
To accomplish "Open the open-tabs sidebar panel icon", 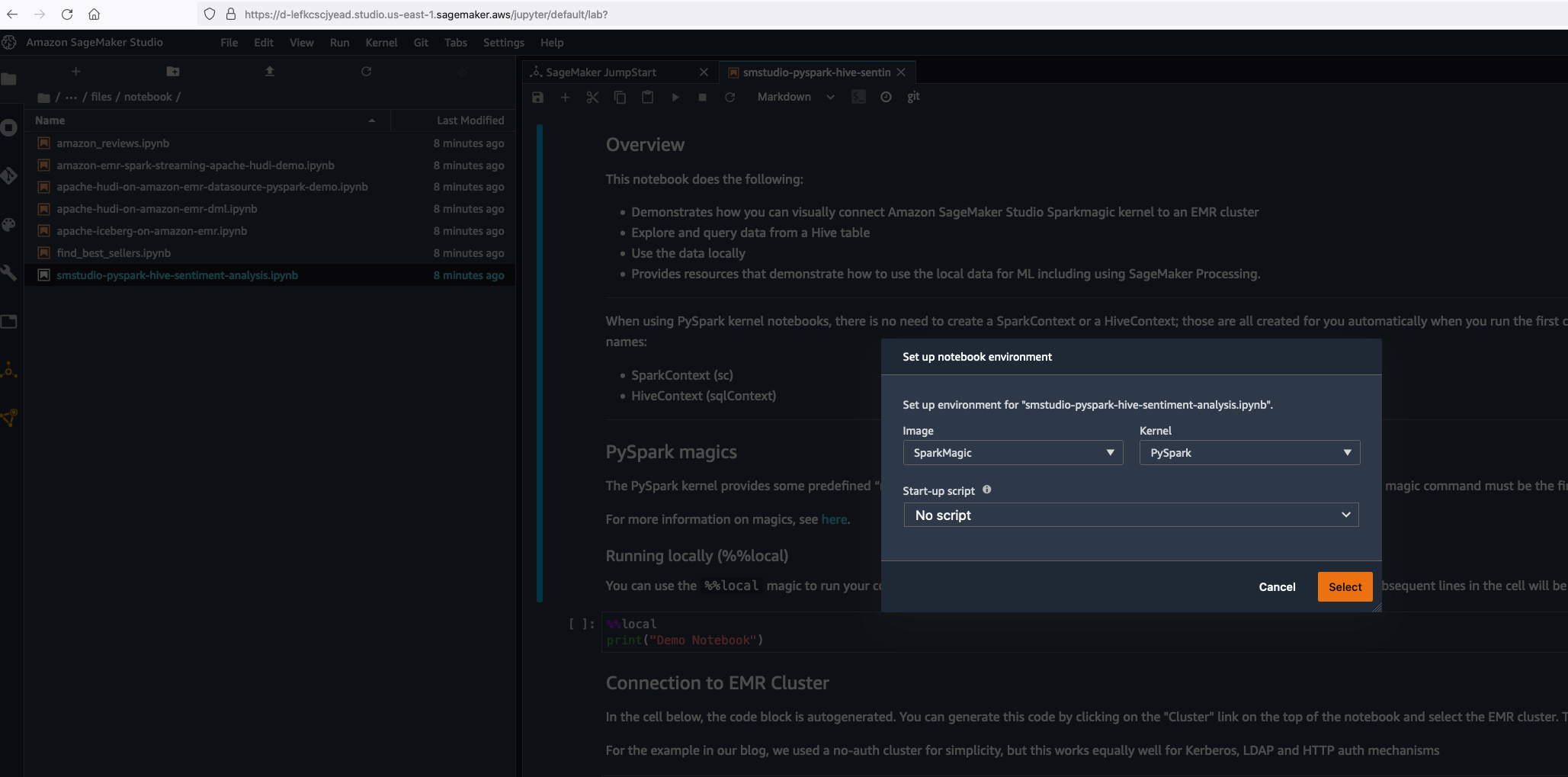I will pos(9,321).
